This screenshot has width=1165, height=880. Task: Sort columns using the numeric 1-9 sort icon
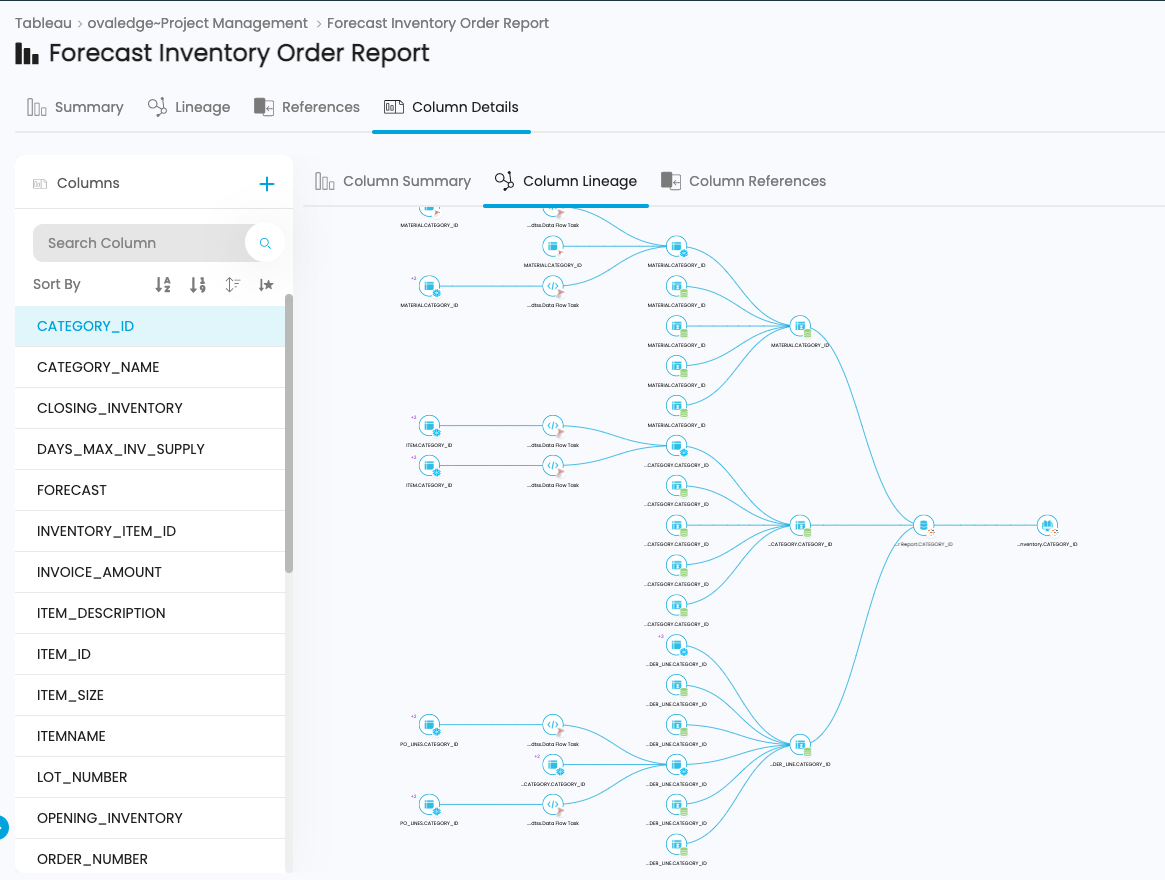tap(197, 284)
